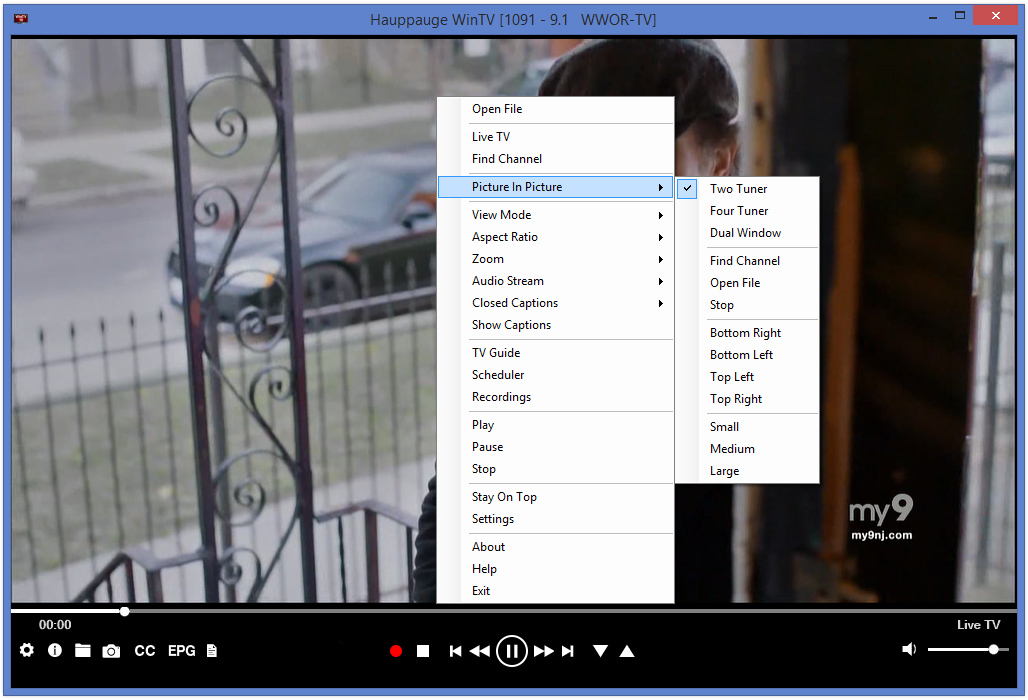
Task: Open the EPG program guide
Action: click(181, 651)
